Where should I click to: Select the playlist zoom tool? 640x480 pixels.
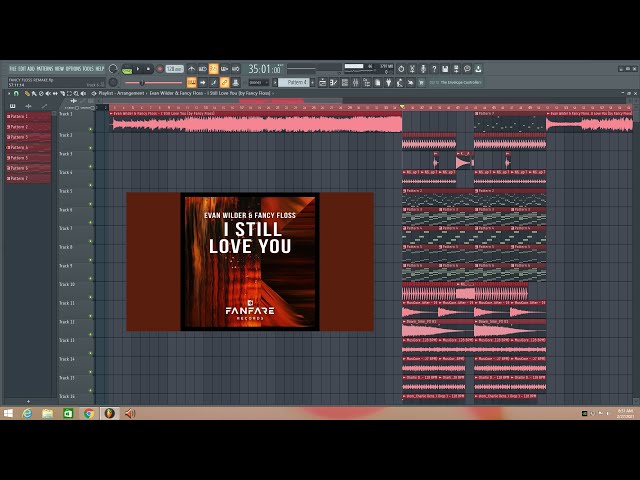76,93
